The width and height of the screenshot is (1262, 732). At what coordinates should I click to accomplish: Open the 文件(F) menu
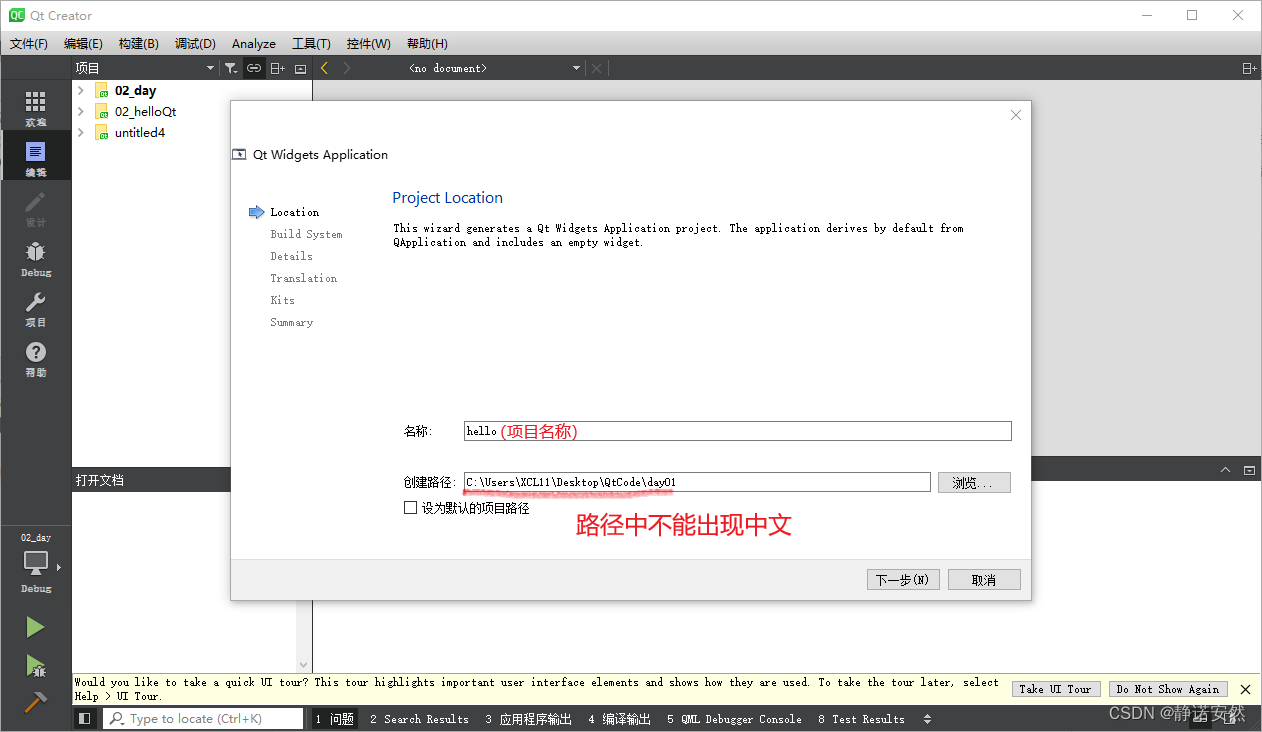pos(29,43)
